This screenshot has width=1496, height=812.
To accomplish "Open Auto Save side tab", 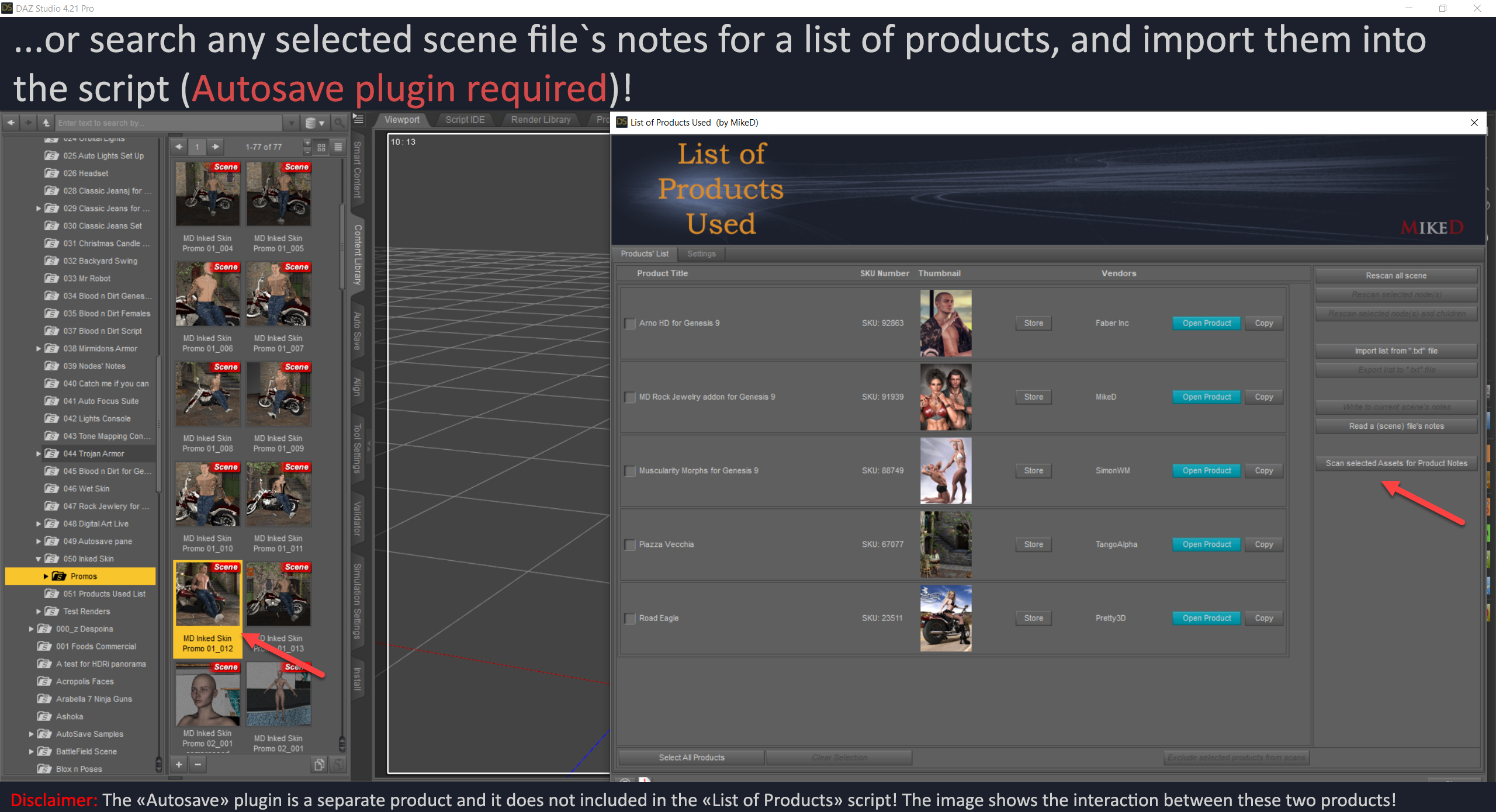I will coord(358,330).
